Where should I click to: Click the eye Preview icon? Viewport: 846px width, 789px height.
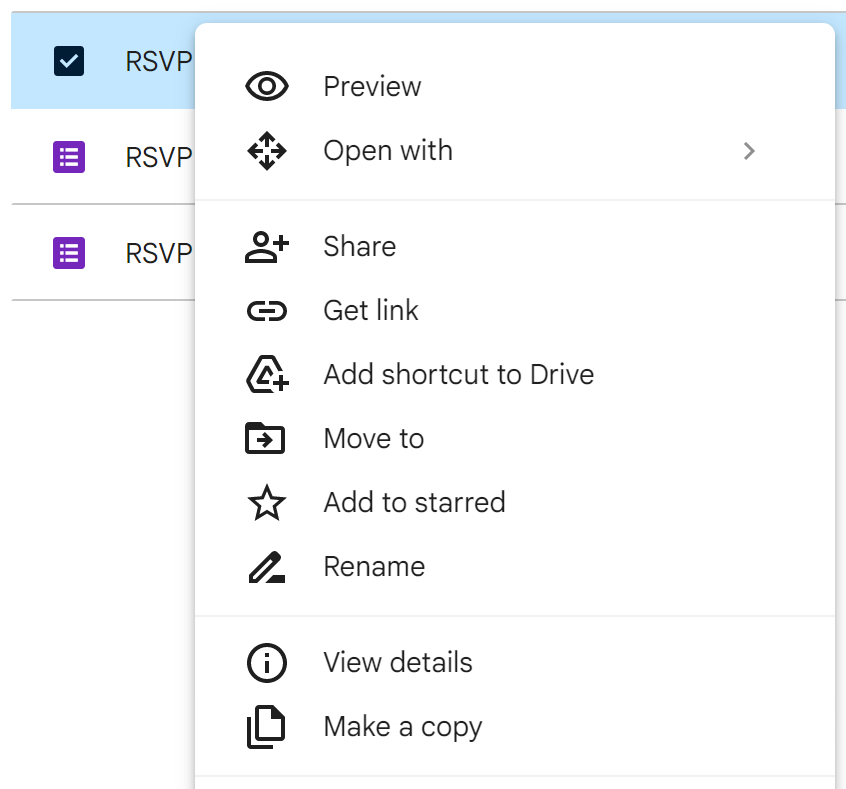[266, 87]
